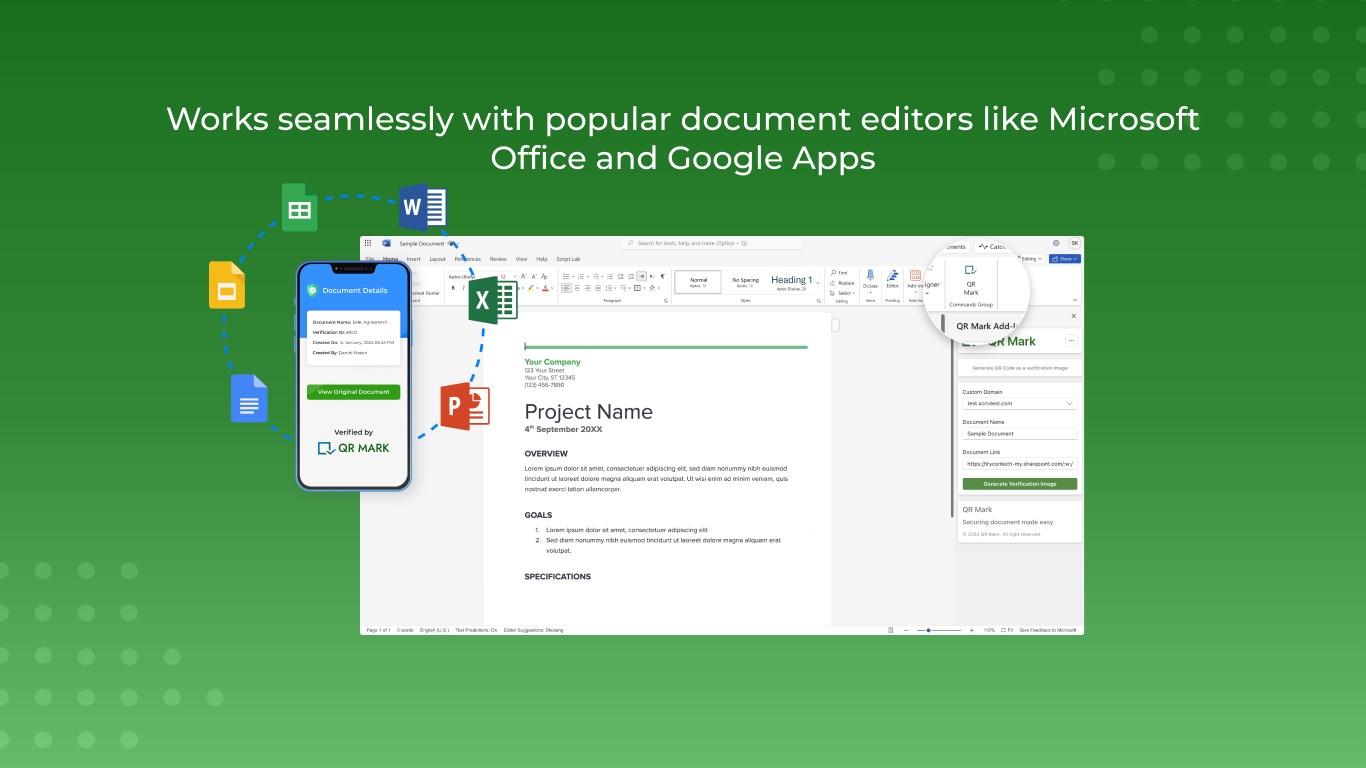This screenshot has width=1366, height=768.
Task: Switch to the View tab
Action: [x=521, y=259]
